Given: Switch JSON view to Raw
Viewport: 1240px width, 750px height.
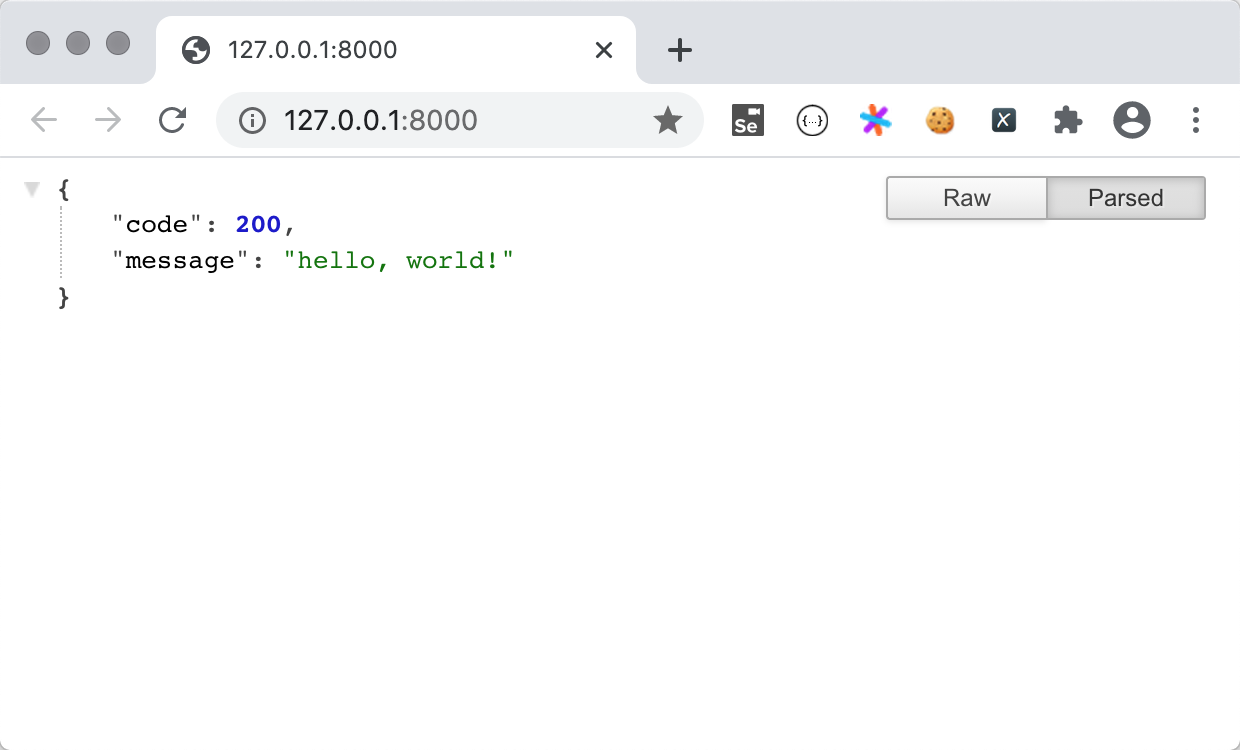Looking at the screenshot, I should point(966,198).
